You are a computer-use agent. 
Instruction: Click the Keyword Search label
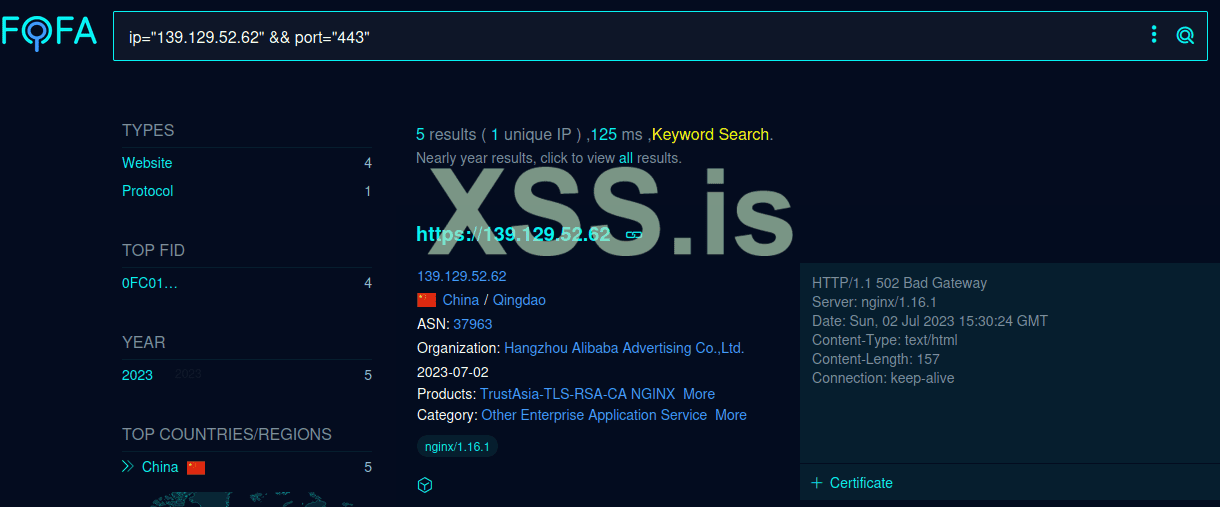pos(710,134)
